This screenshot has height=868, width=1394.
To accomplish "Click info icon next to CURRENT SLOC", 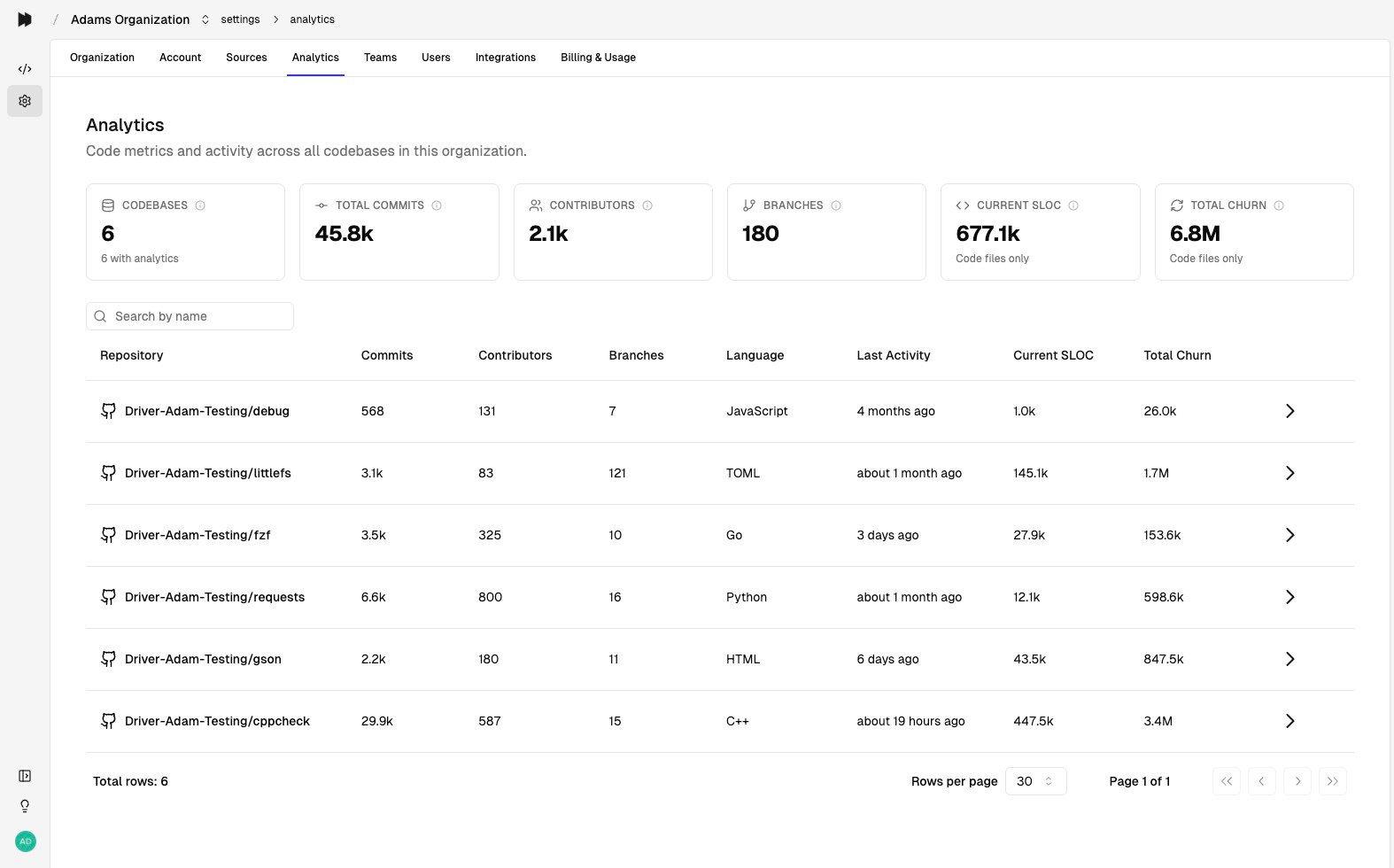I will click(x=1073, y=205).
